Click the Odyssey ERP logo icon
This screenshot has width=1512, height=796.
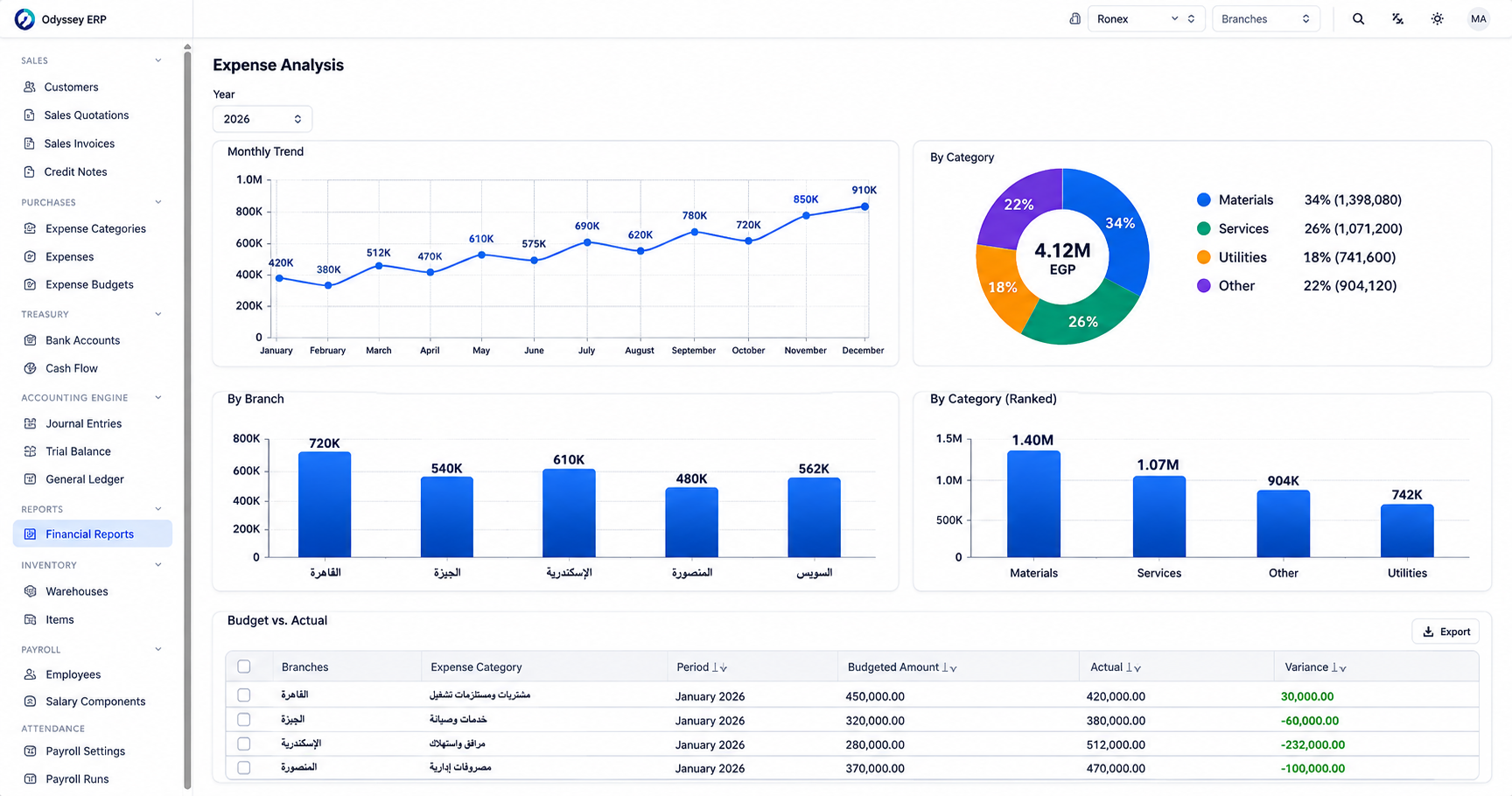(x=24, y=19)
